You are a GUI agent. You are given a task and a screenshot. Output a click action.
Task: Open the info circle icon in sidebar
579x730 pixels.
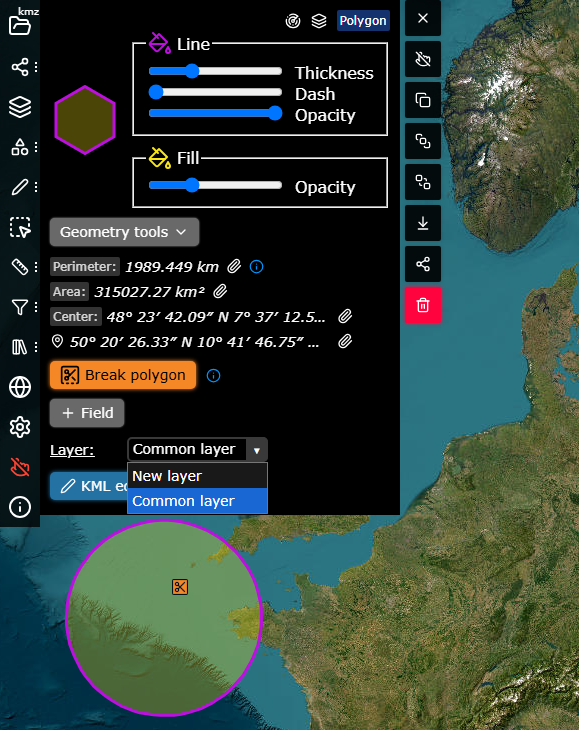20,507
